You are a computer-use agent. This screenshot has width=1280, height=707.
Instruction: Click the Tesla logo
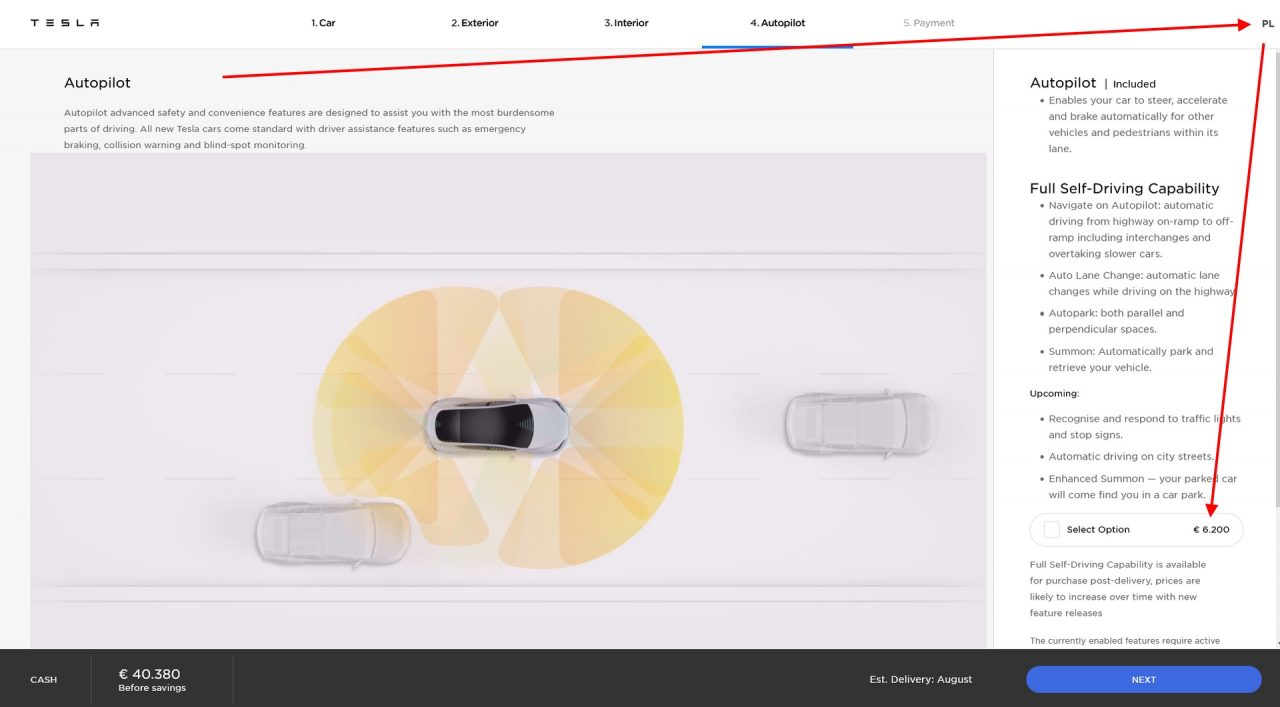64,23
